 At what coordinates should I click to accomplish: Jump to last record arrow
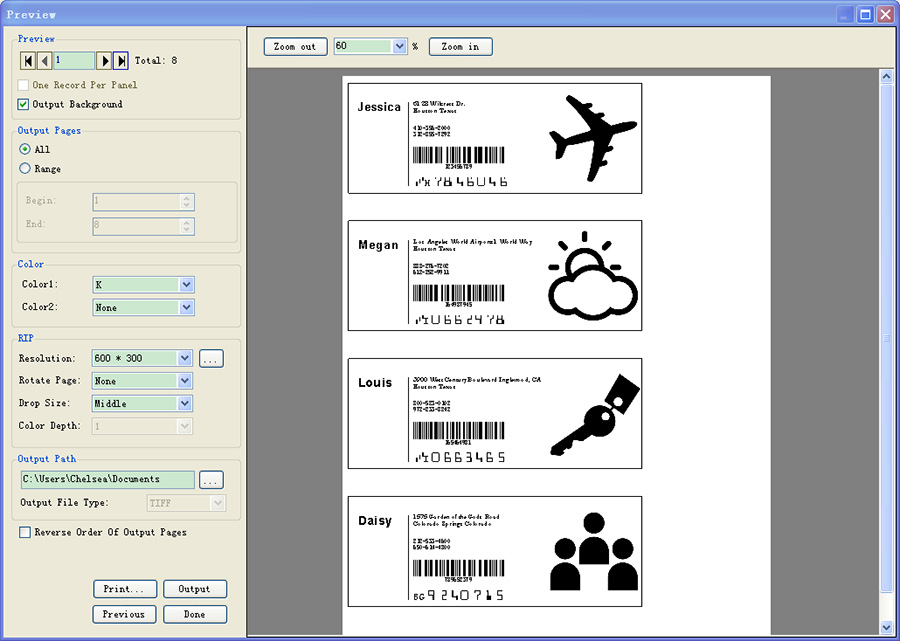pyautogui.click(x=121, y=61)
